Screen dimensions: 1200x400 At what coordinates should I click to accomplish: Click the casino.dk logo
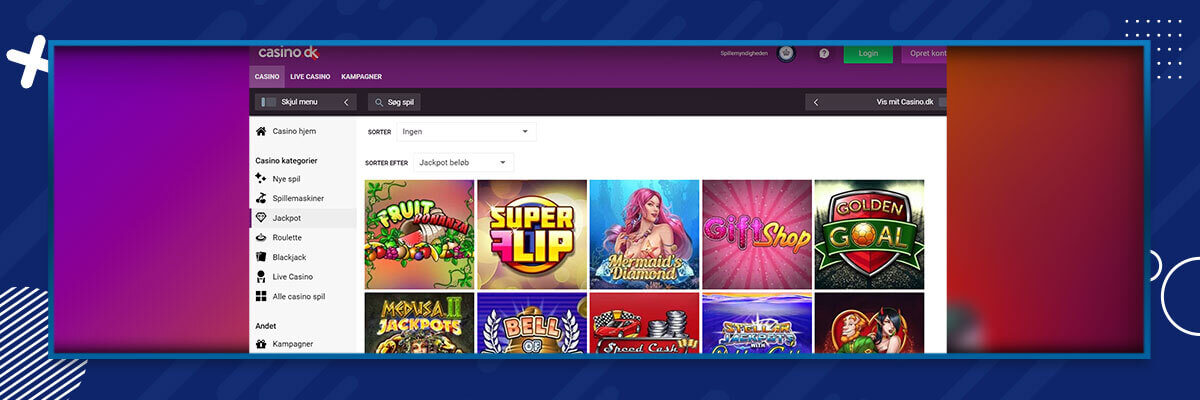(288, 52)
